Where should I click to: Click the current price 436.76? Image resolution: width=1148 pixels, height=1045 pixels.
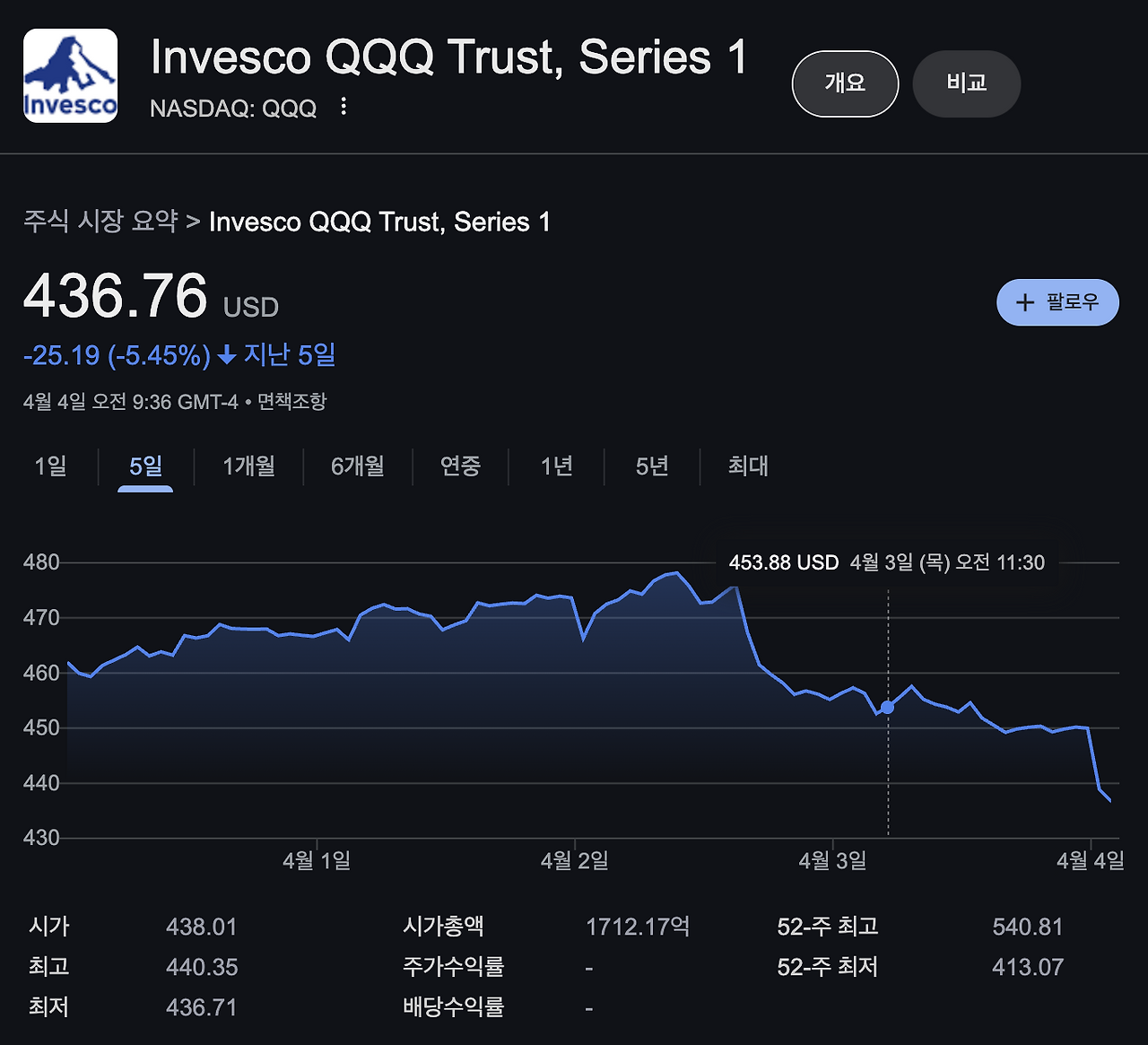pyautogui.click(x=116, y=296)
